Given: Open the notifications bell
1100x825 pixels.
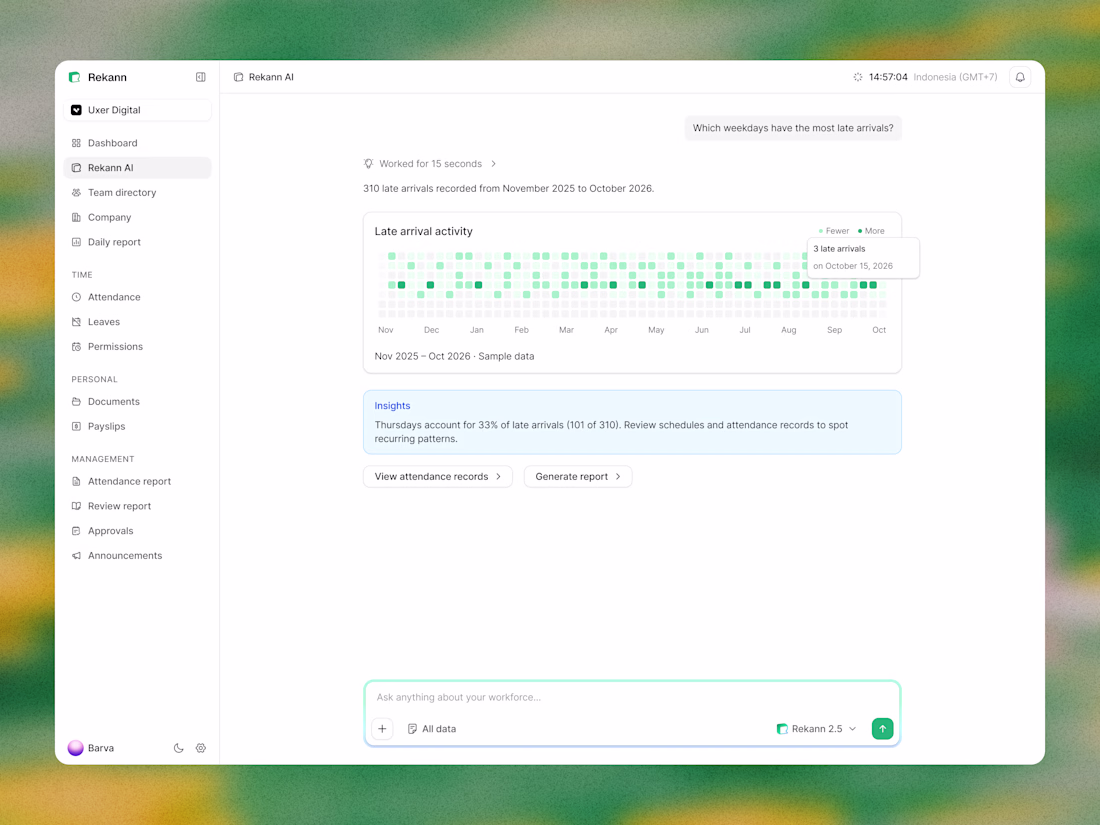Looking at the screenshot, I should pos(1020,77).
